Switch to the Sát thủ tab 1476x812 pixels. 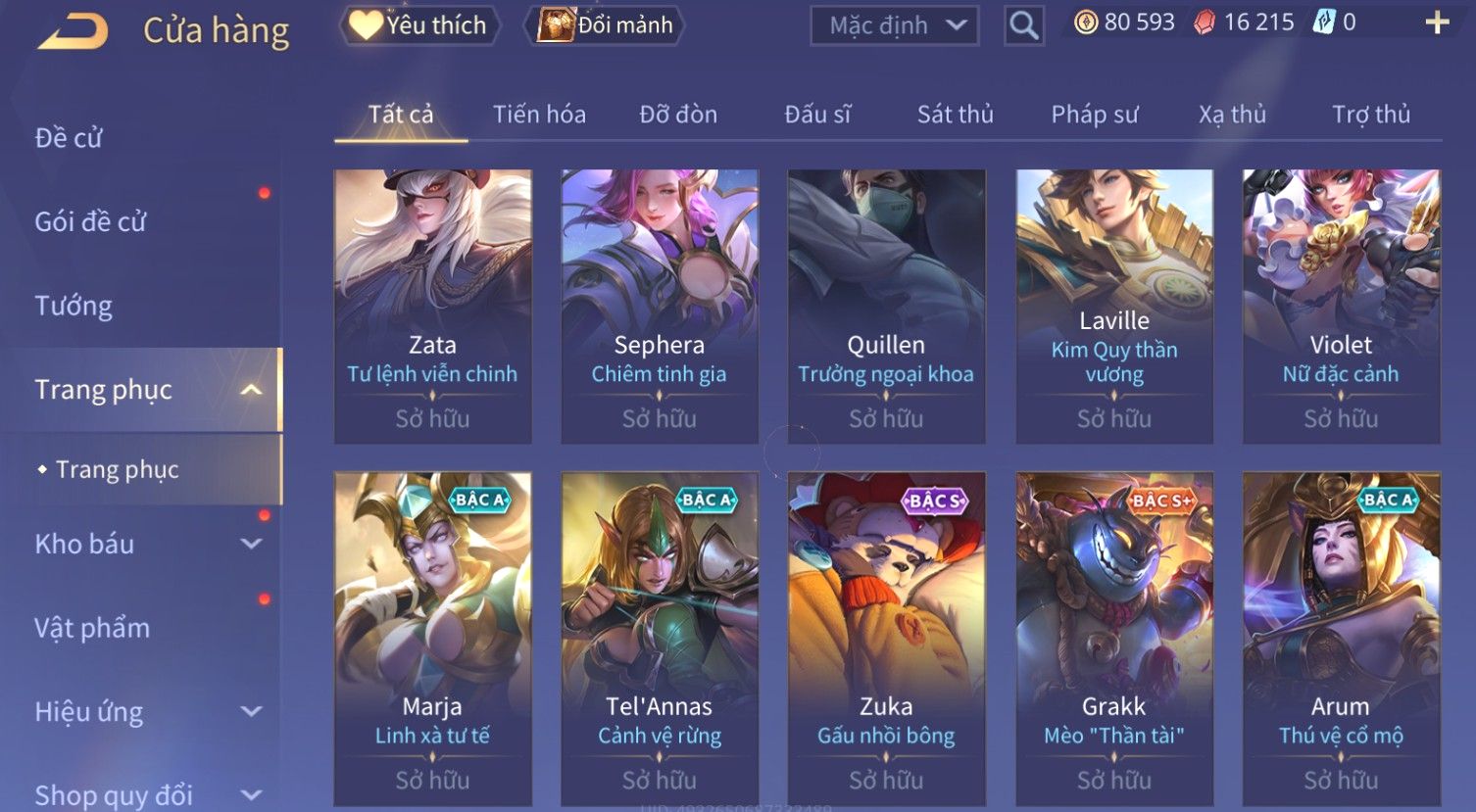[x=955, y=115]
